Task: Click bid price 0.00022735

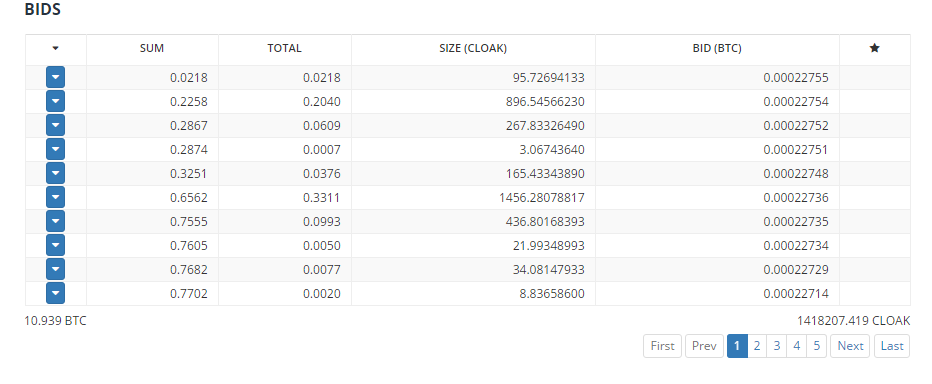Action: click(796, 222)
